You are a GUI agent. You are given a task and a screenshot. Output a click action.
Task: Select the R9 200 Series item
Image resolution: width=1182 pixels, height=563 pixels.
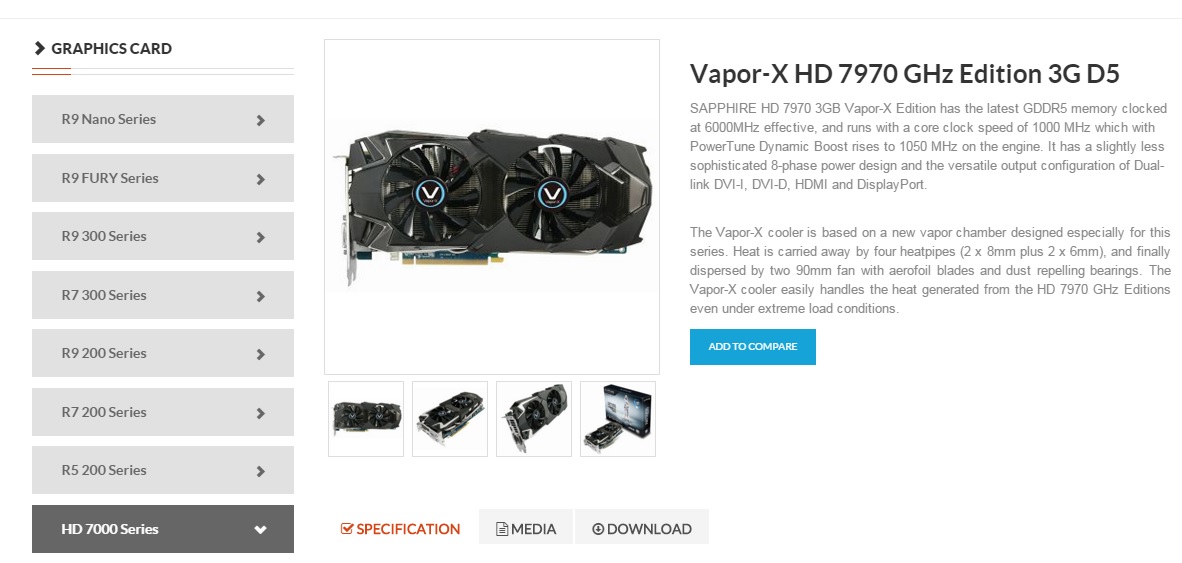point(163,353)
